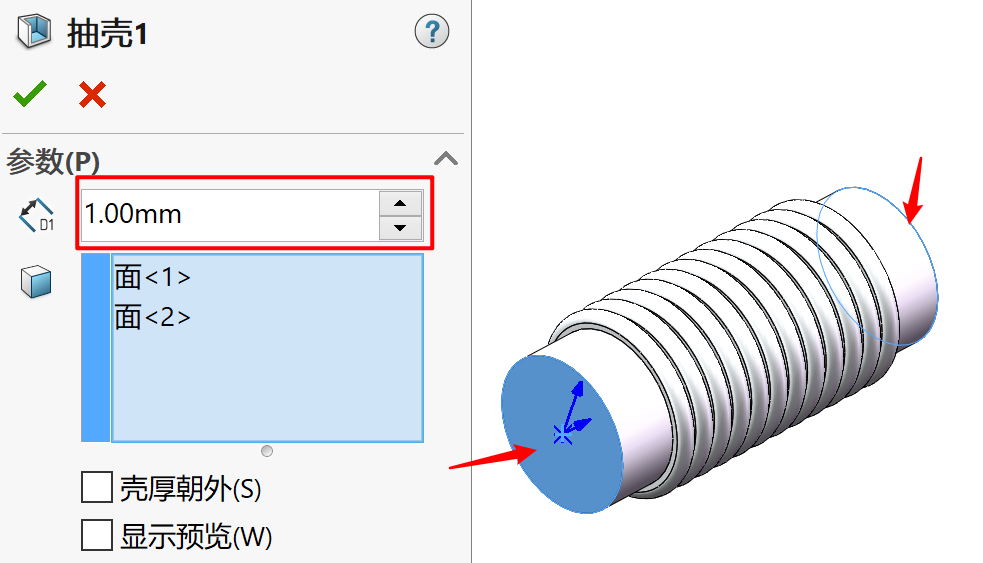Viewport: 983px width, 563px height.
Task: Click the 1.00mm thickness input field
Action: click(230, 215)
